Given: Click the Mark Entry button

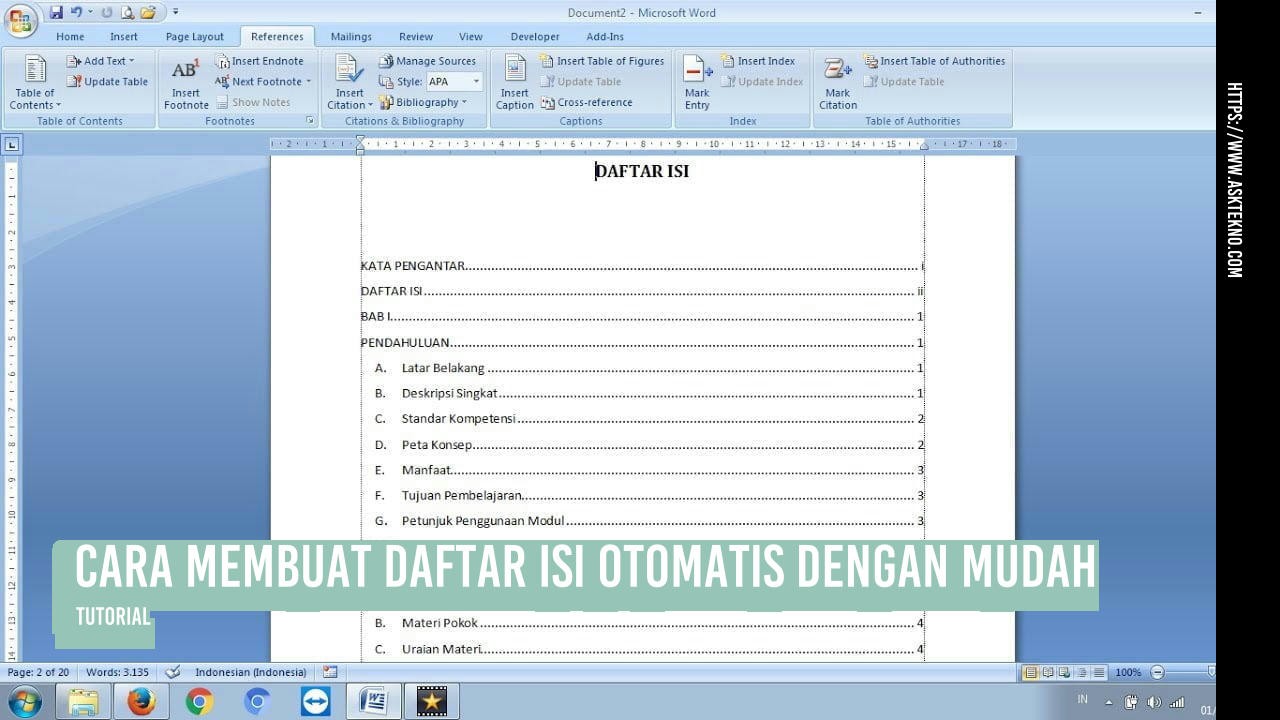Looking at the screenshot, I should [x=697, y=82].
